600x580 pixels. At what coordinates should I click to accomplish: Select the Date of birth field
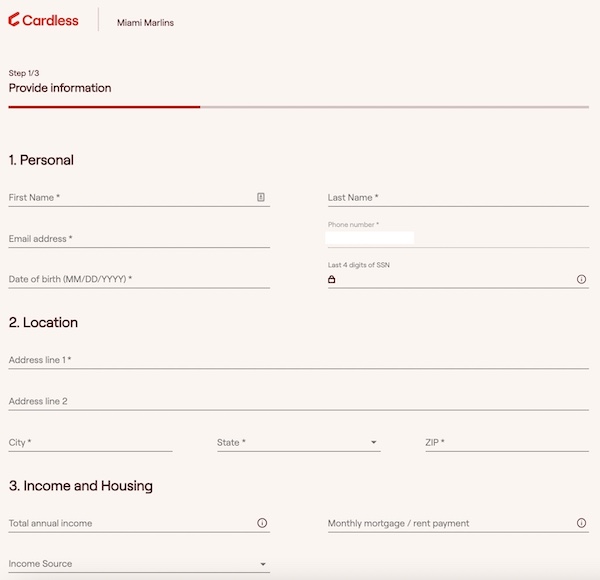[x=139, y=279]
